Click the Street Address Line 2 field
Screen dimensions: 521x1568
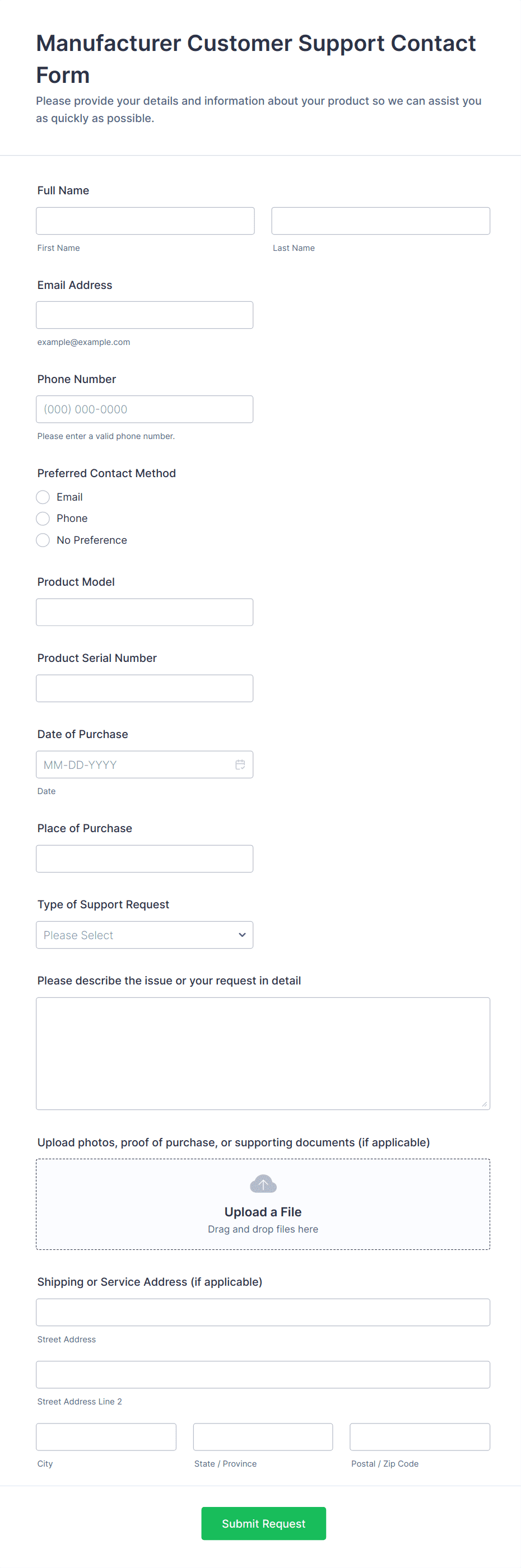(263, 1374)
